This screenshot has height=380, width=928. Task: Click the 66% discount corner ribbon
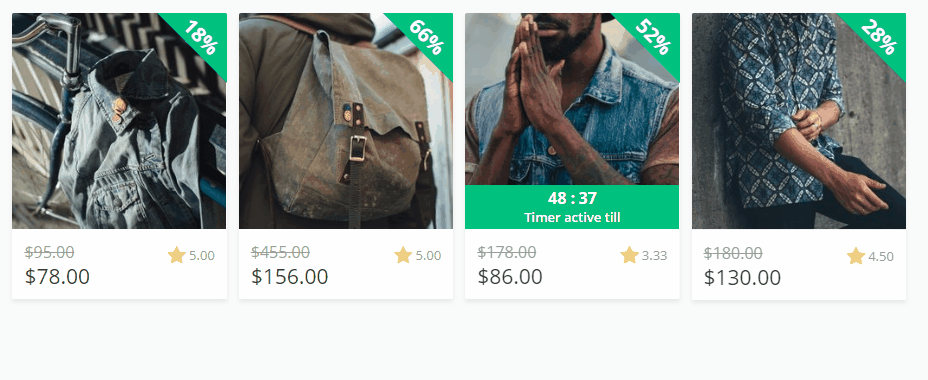[x=427, y=38]
